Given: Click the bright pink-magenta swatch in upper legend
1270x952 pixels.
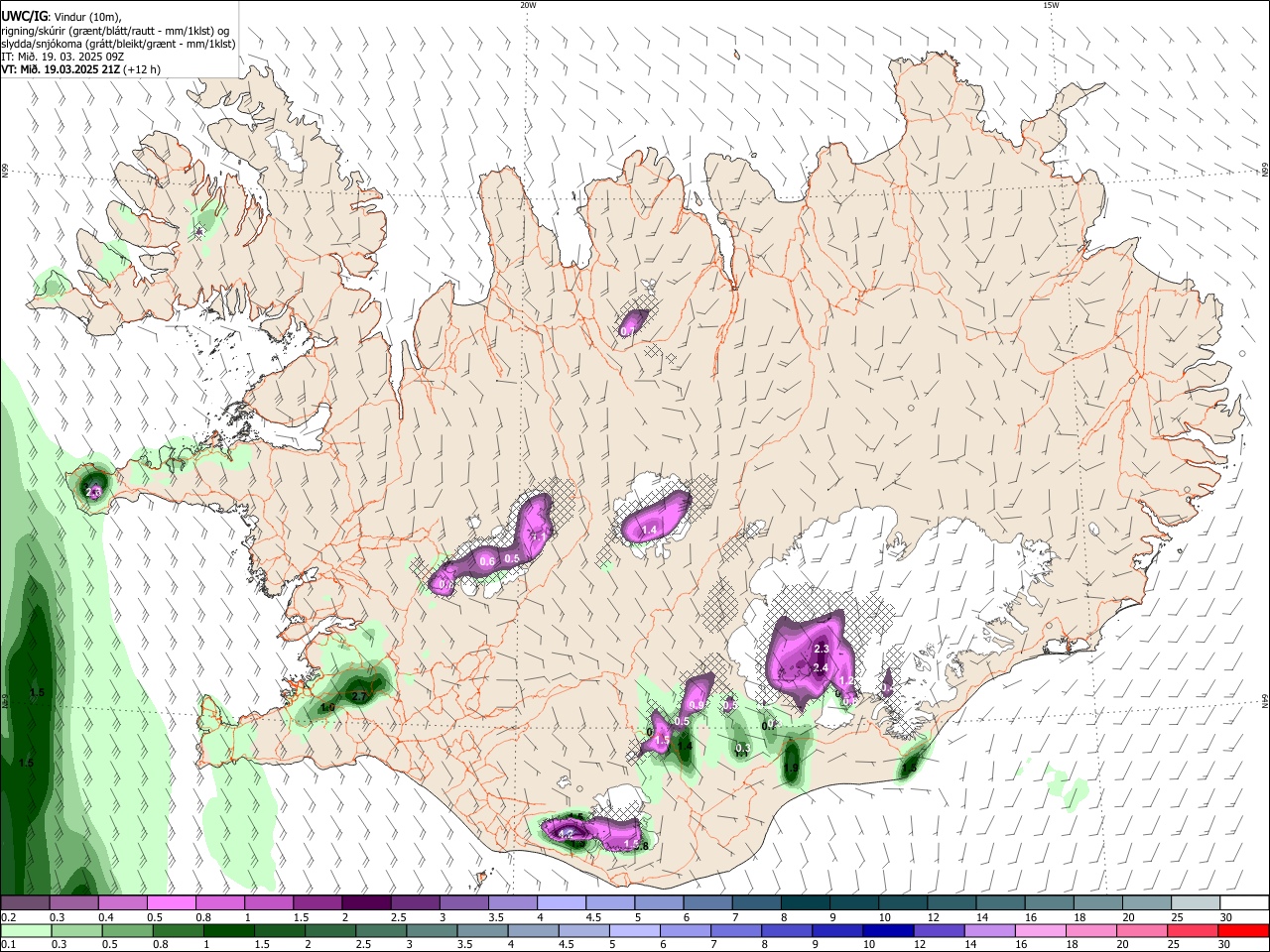Looking at the screenshot, I should [x=171, y=903].
